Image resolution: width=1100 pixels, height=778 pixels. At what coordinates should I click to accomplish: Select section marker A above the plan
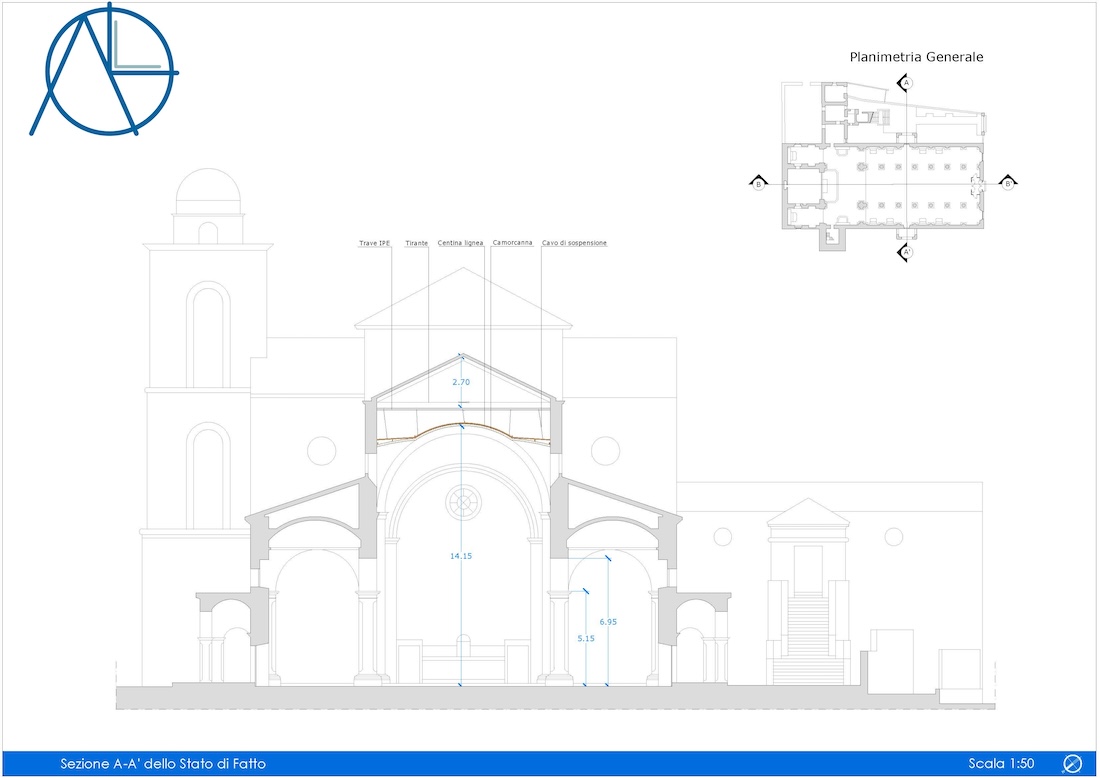coord(907,81)
